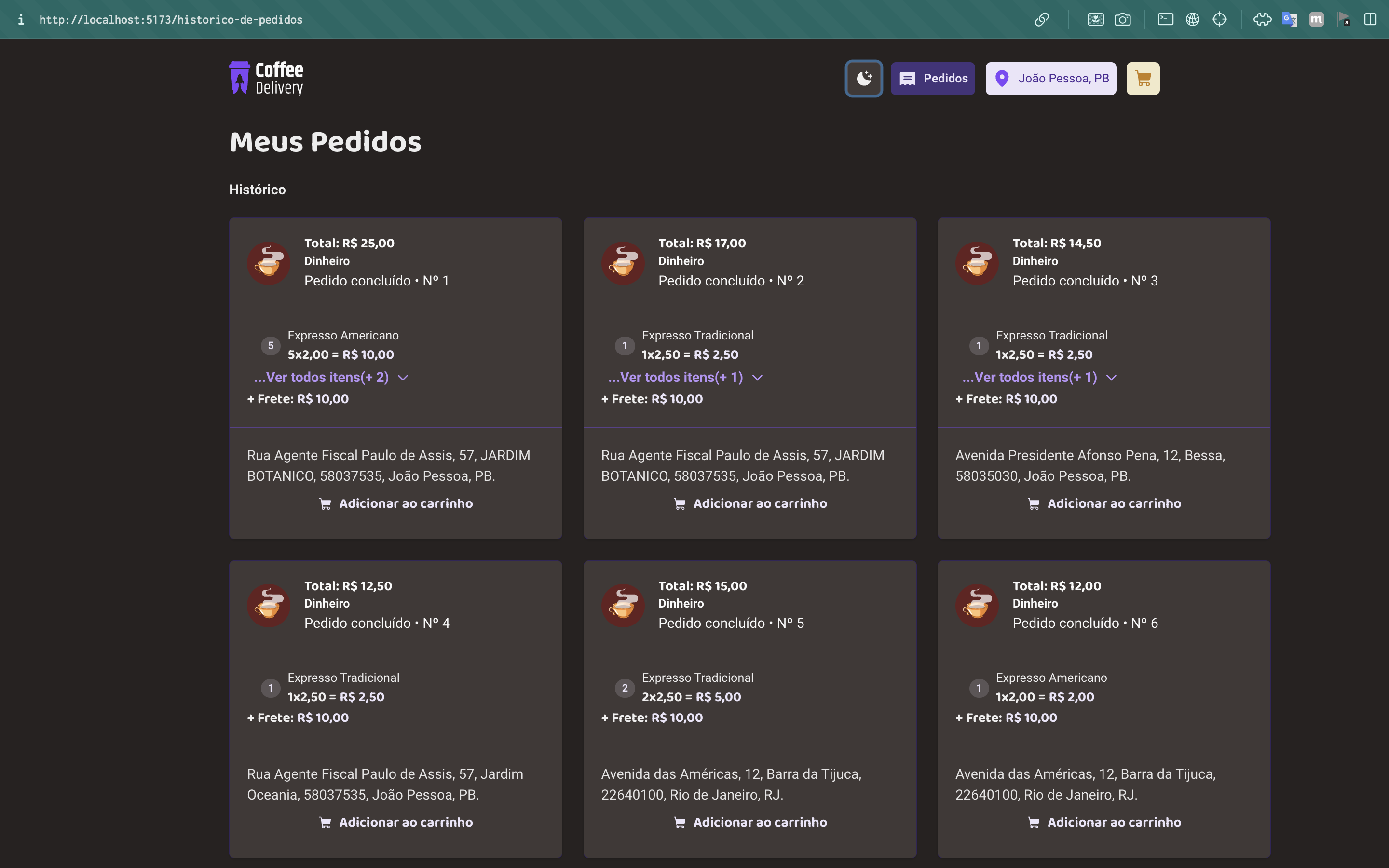
Task: Click the camera screenshot icon in toolbar
Action: click(x=1122, y=19)
